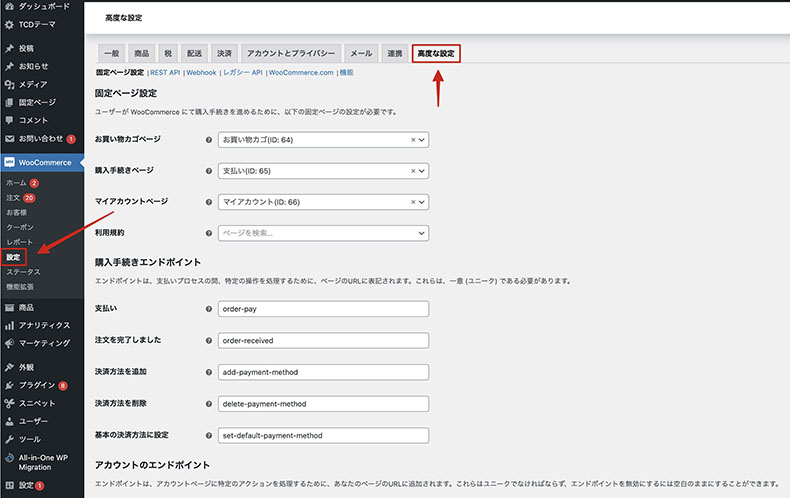The height and width of the screenshot is (498, 790).
Task: Open the 機能 sub-section link
Action: pos(346,73)
